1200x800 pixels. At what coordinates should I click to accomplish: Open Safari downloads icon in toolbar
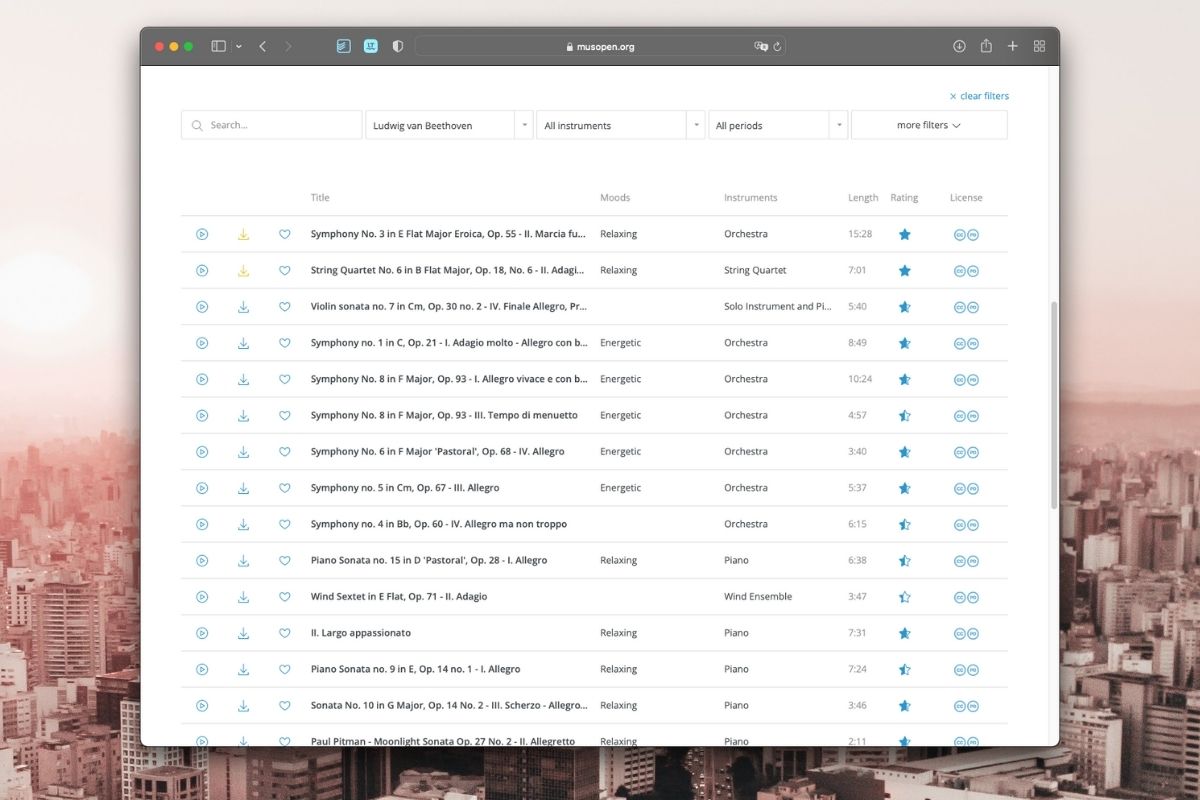[x=959, y=46]
